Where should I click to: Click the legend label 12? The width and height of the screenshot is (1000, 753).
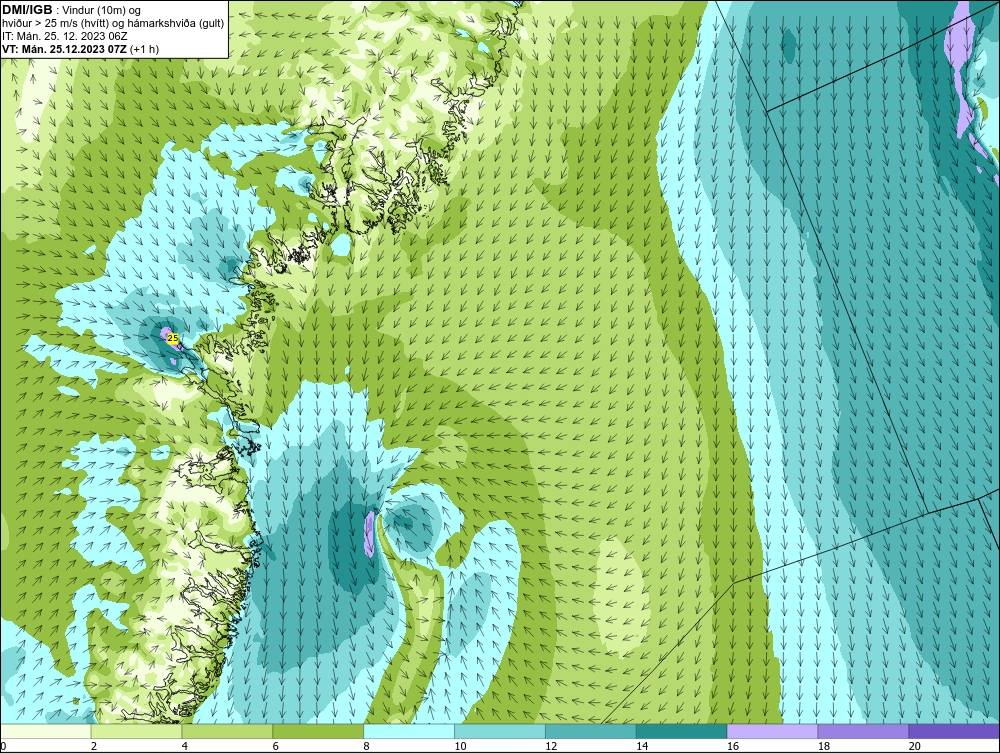pos(551,746)
